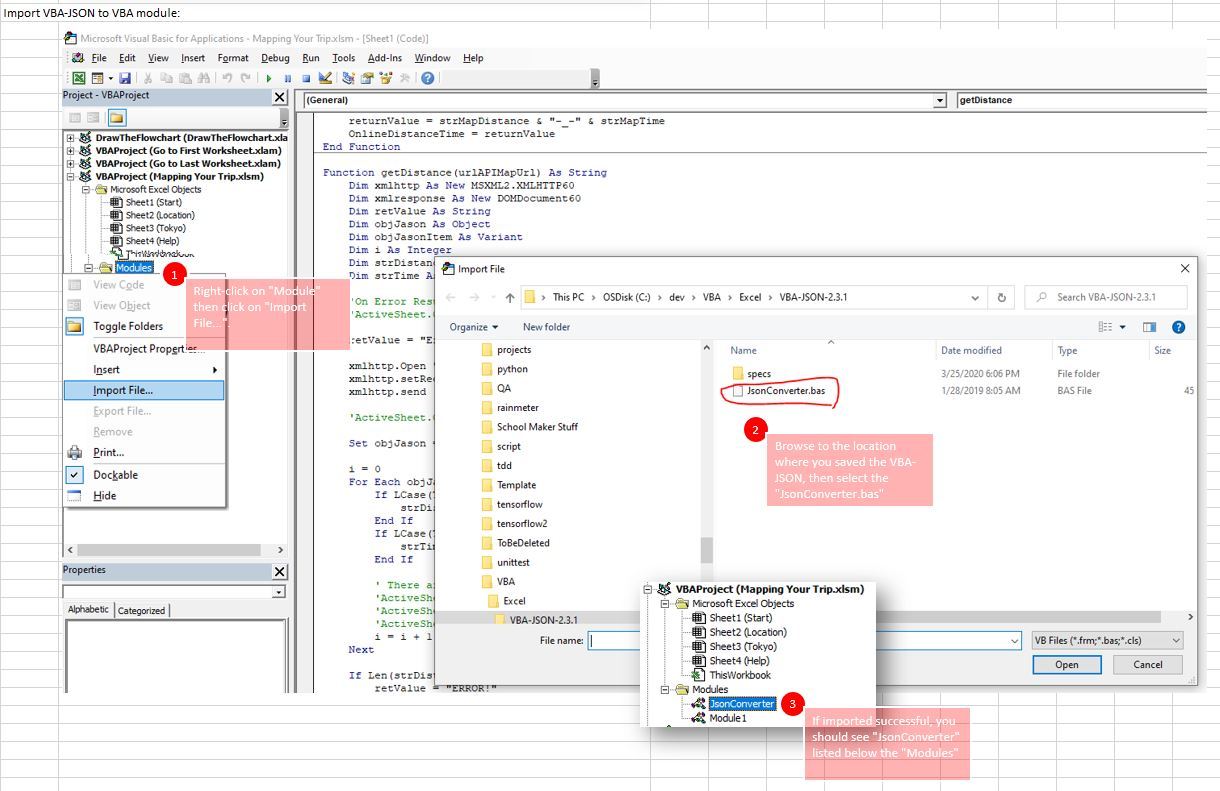Select the tensorflow folder in navigation pane
The width and height of the screenshot is (1220, 791).
520,504
